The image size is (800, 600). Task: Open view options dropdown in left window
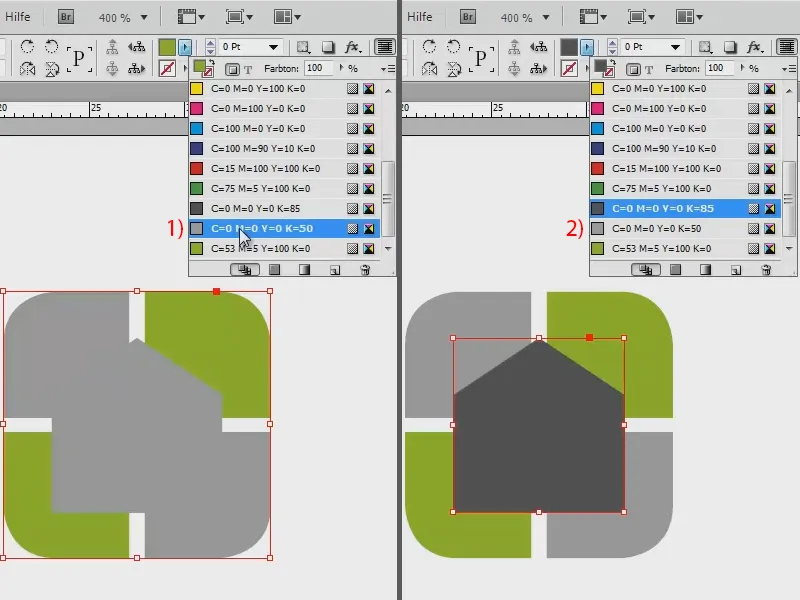191,17
